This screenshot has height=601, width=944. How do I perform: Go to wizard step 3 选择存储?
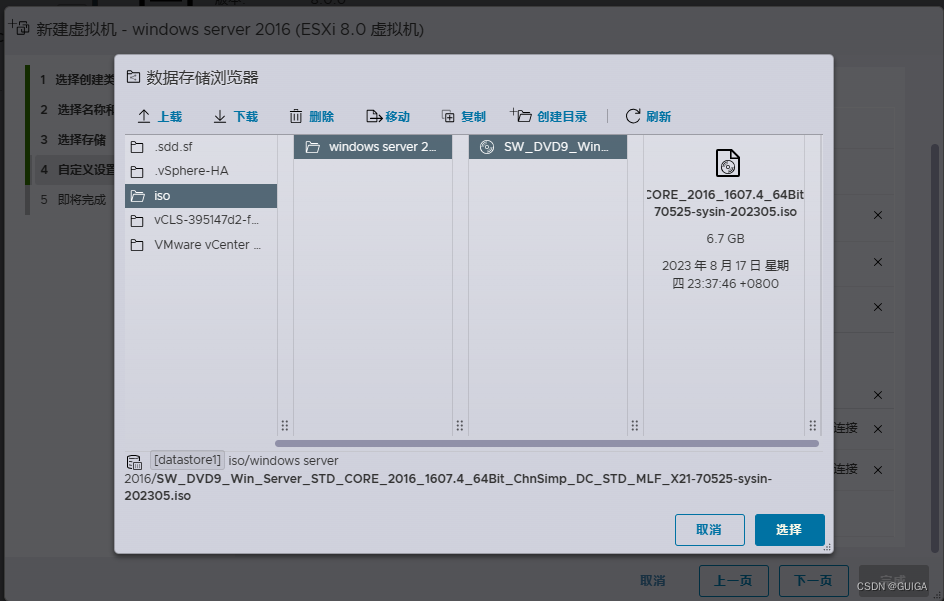73,140
